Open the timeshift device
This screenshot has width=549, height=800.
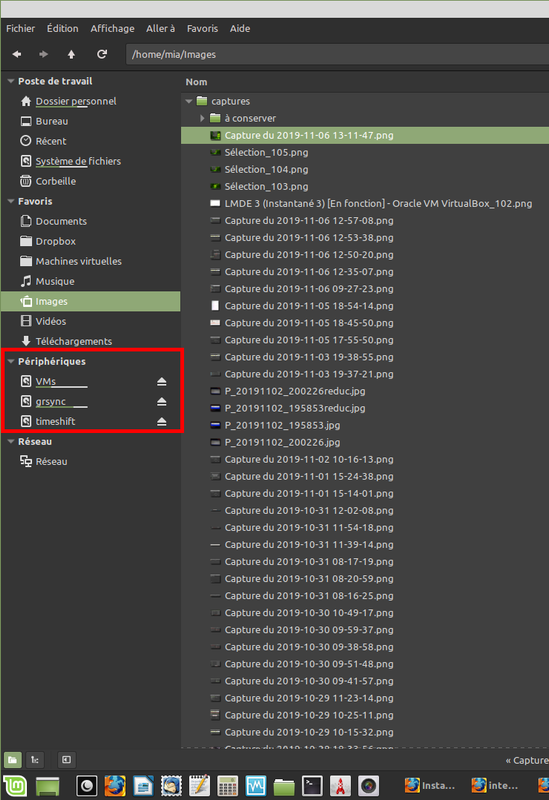(55, 421)
